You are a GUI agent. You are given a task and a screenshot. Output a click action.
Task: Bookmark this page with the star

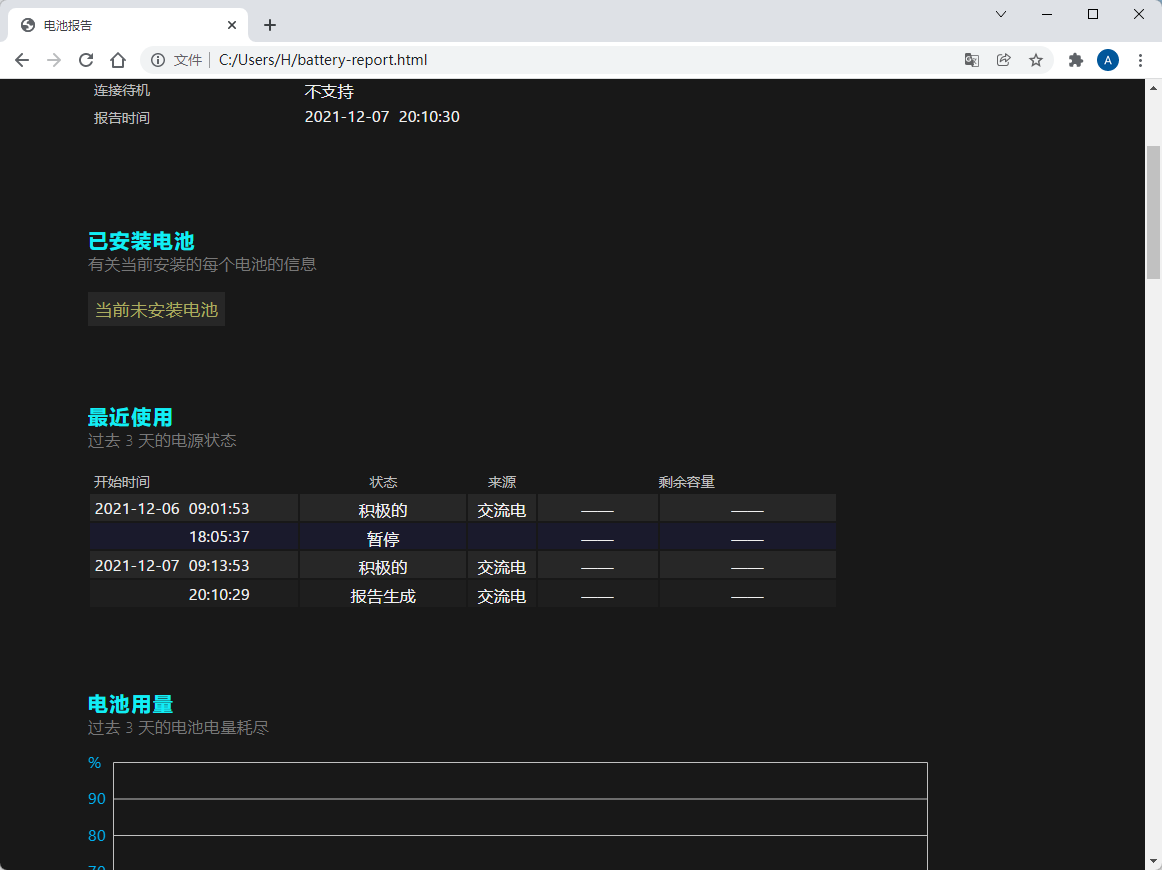[x=1036, y=60]
